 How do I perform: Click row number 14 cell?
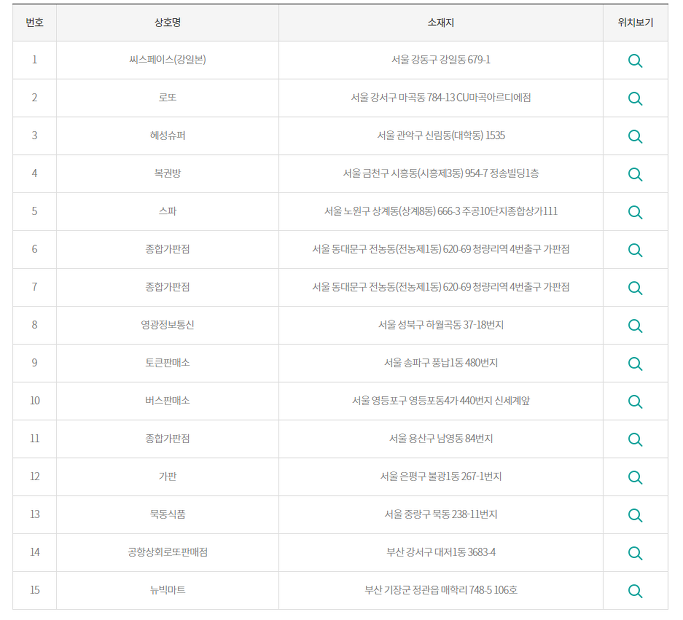click(x=34, y=552)
